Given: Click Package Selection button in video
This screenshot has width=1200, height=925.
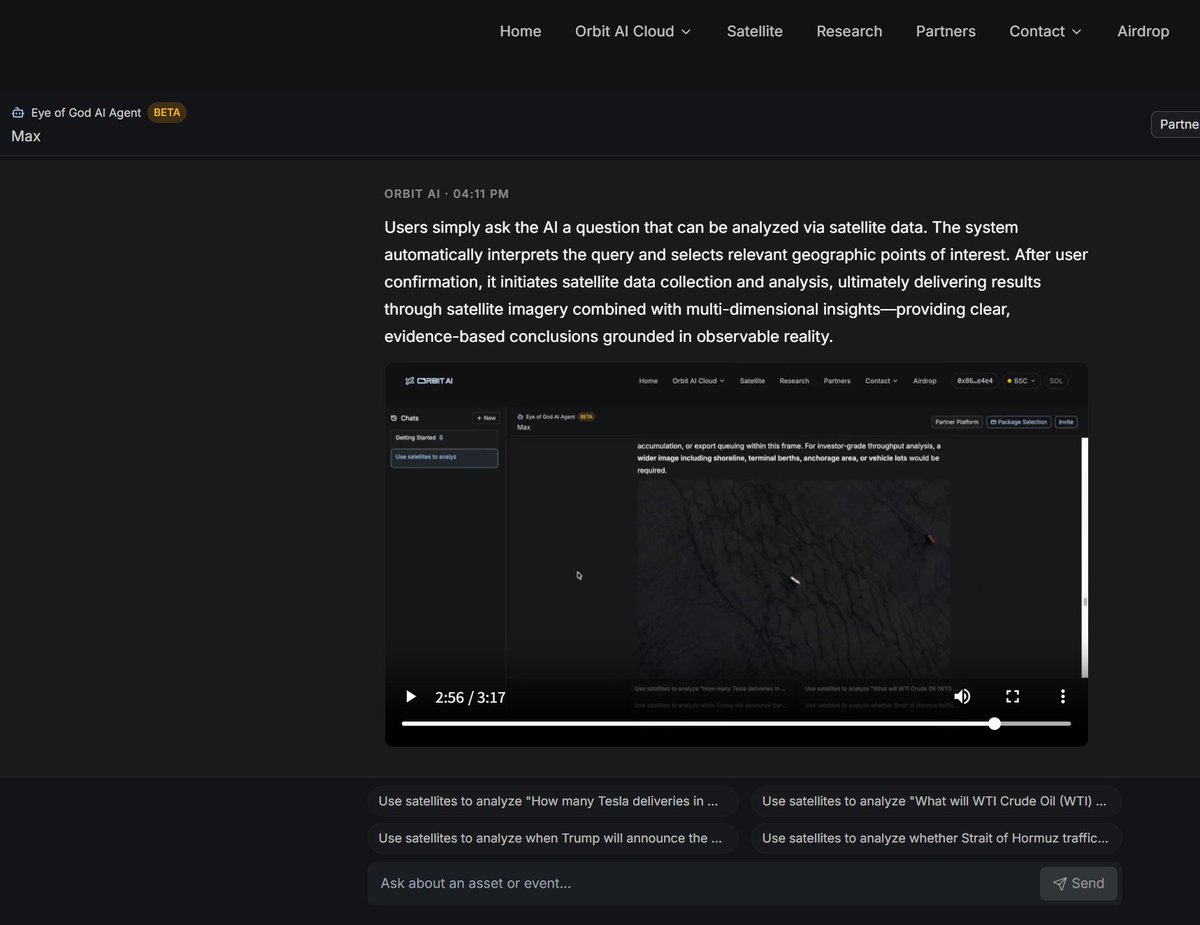Looking at the screenshot, I should (1018, 422).
